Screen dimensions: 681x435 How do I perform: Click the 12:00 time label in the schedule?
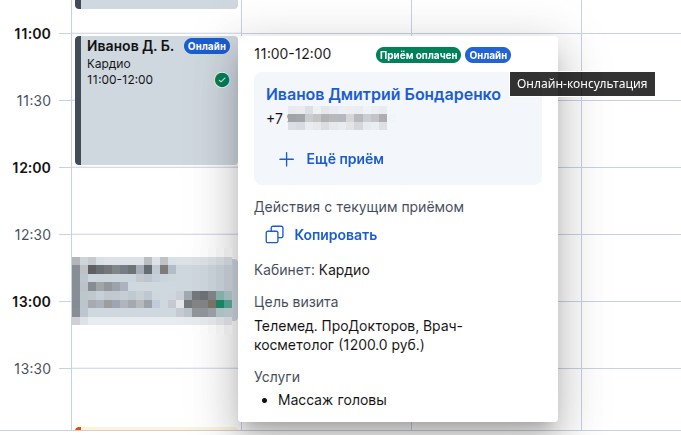31,168
